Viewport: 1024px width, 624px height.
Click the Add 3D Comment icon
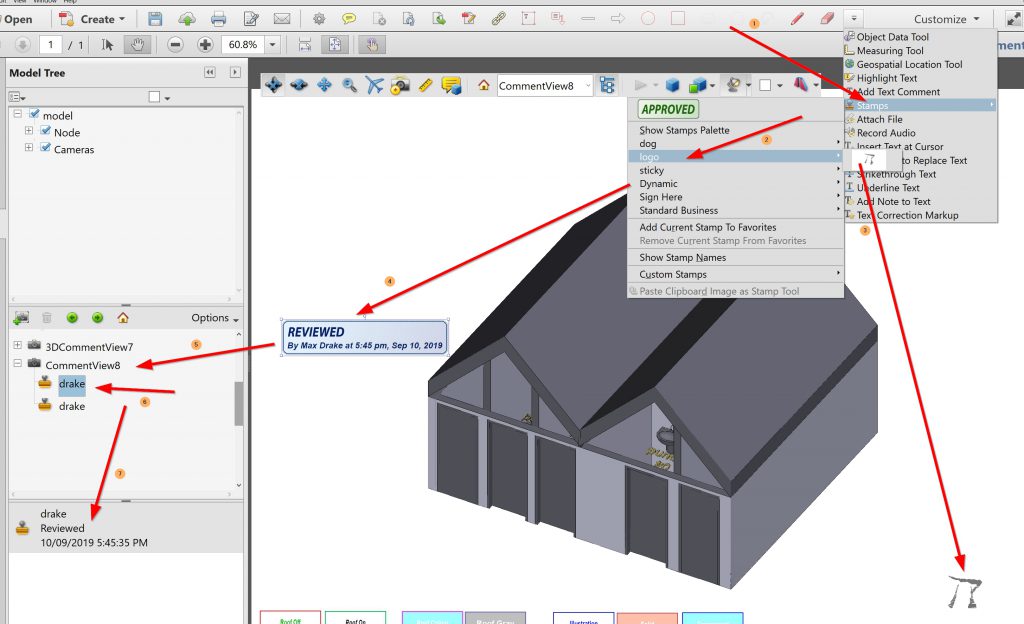tap(450, 86)
